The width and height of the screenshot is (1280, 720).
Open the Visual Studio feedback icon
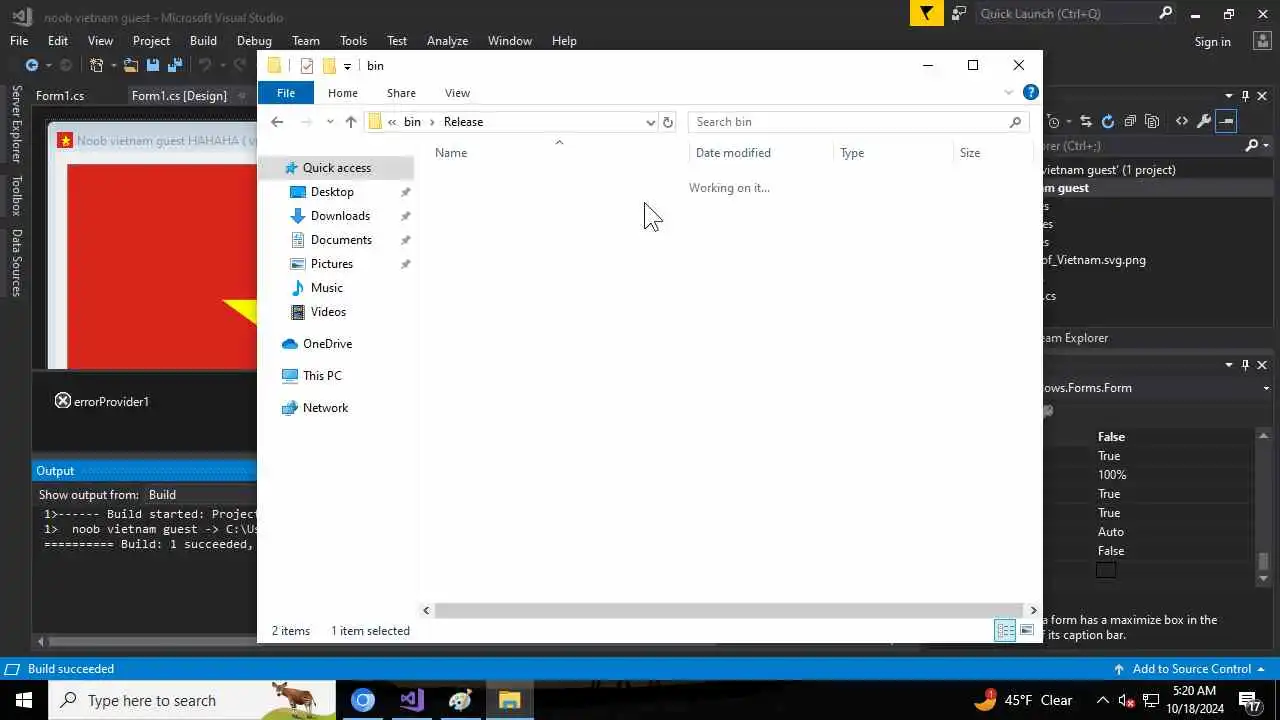click(959, 13)
